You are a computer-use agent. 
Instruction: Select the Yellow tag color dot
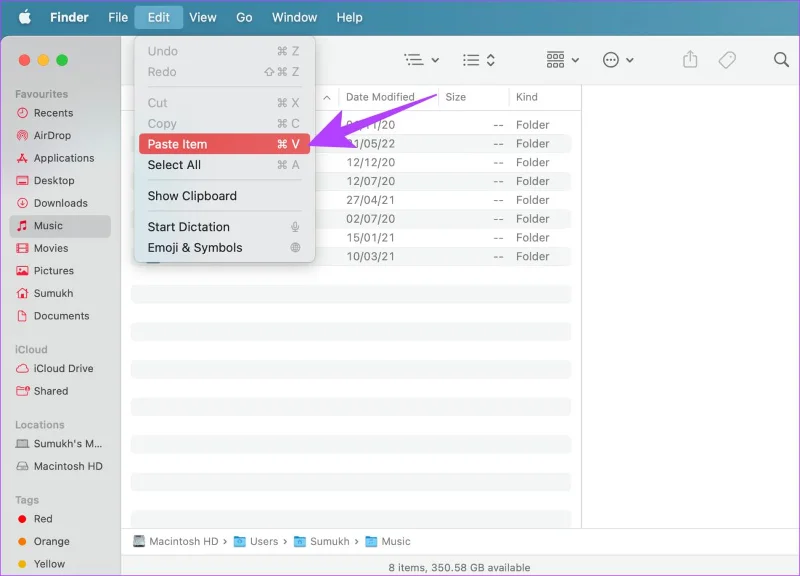click(22, 564)
